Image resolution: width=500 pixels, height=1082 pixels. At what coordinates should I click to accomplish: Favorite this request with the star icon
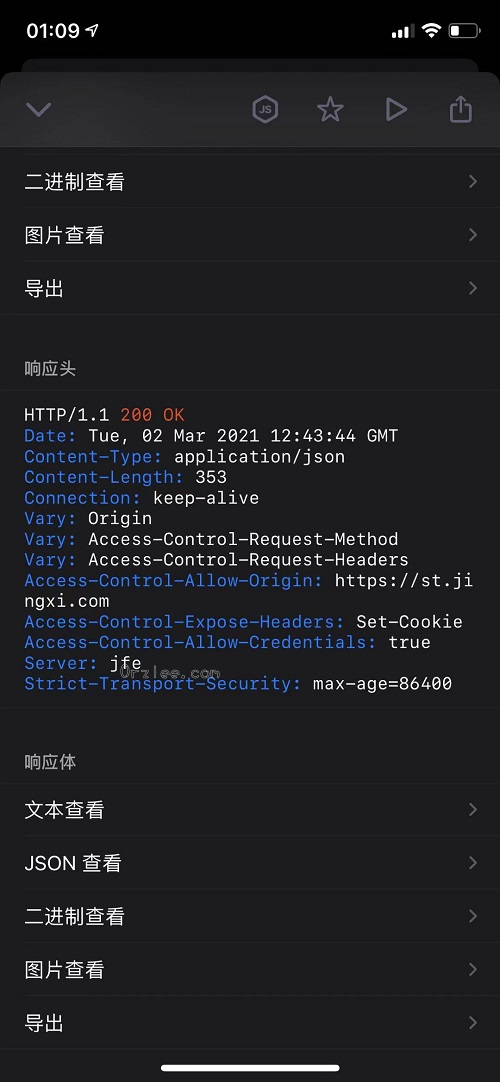pos(330,109)
